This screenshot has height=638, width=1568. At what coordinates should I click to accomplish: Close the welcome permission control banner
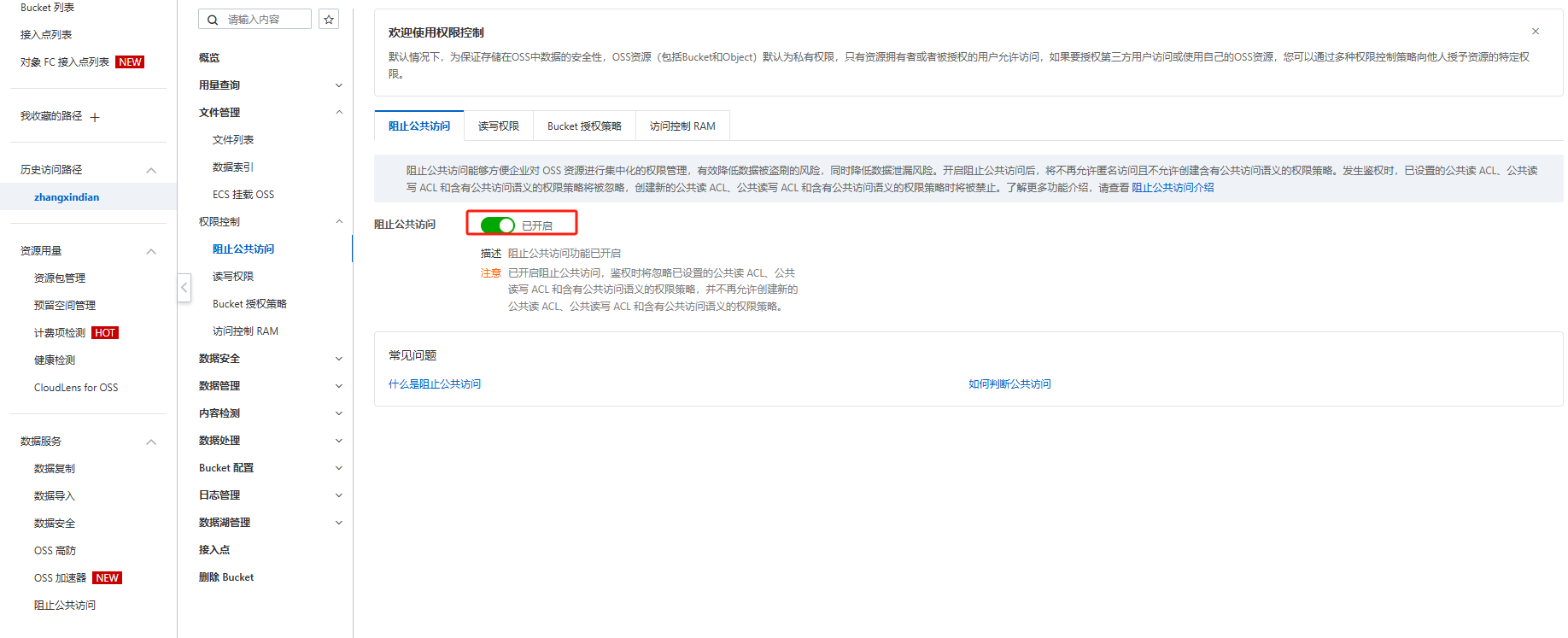pos(1535,32)
